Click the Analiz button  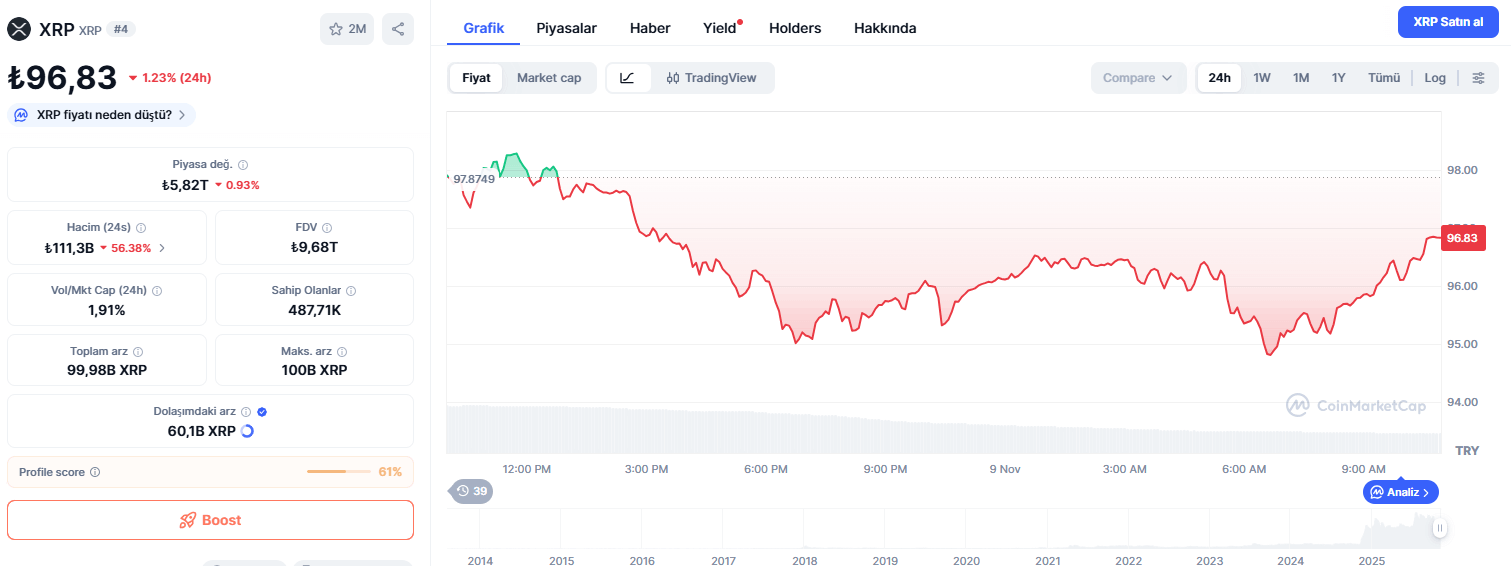1401,492
